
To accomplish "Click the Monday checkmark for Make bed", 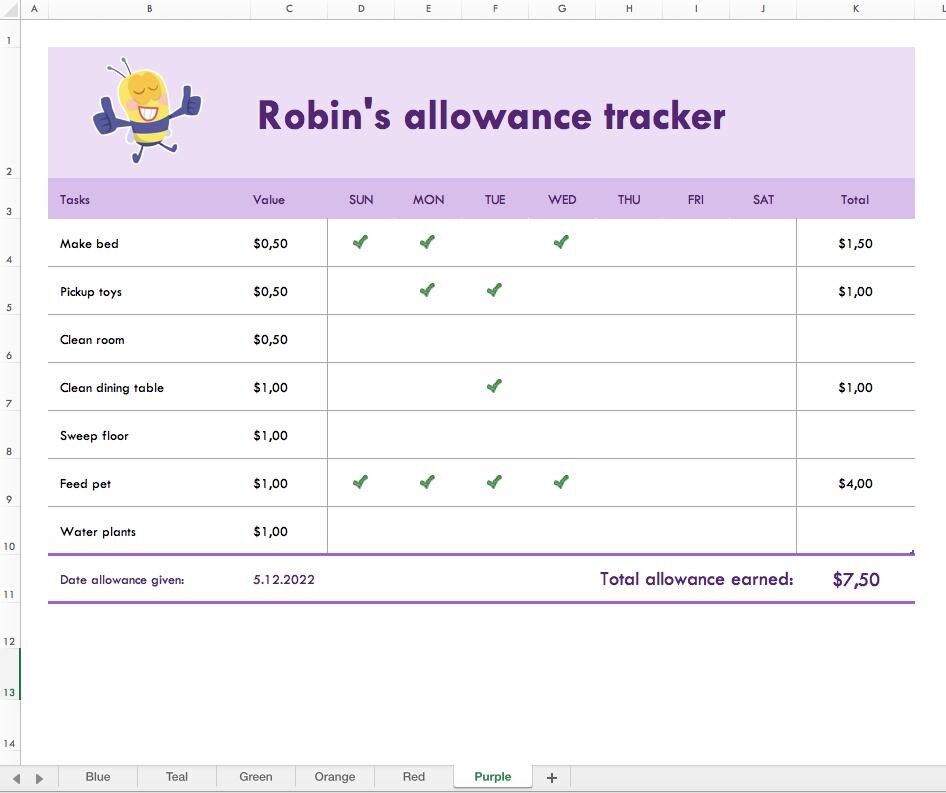I will (427, 242).
